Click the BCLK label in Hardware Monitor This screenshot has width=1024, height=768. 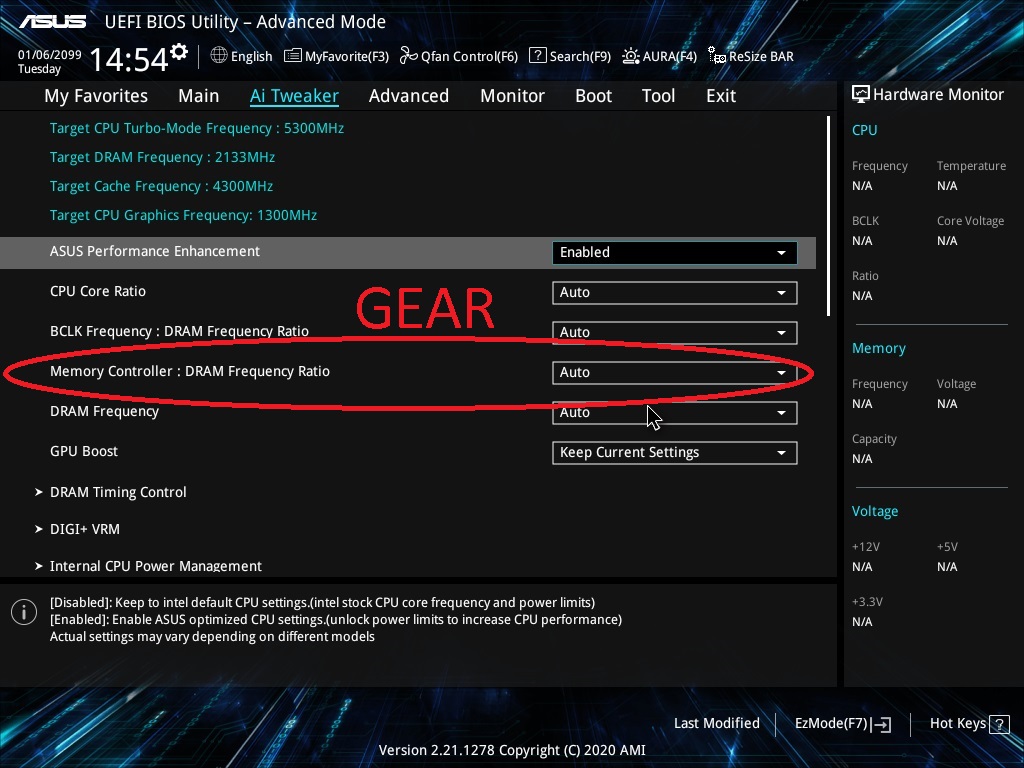(865, 221)
